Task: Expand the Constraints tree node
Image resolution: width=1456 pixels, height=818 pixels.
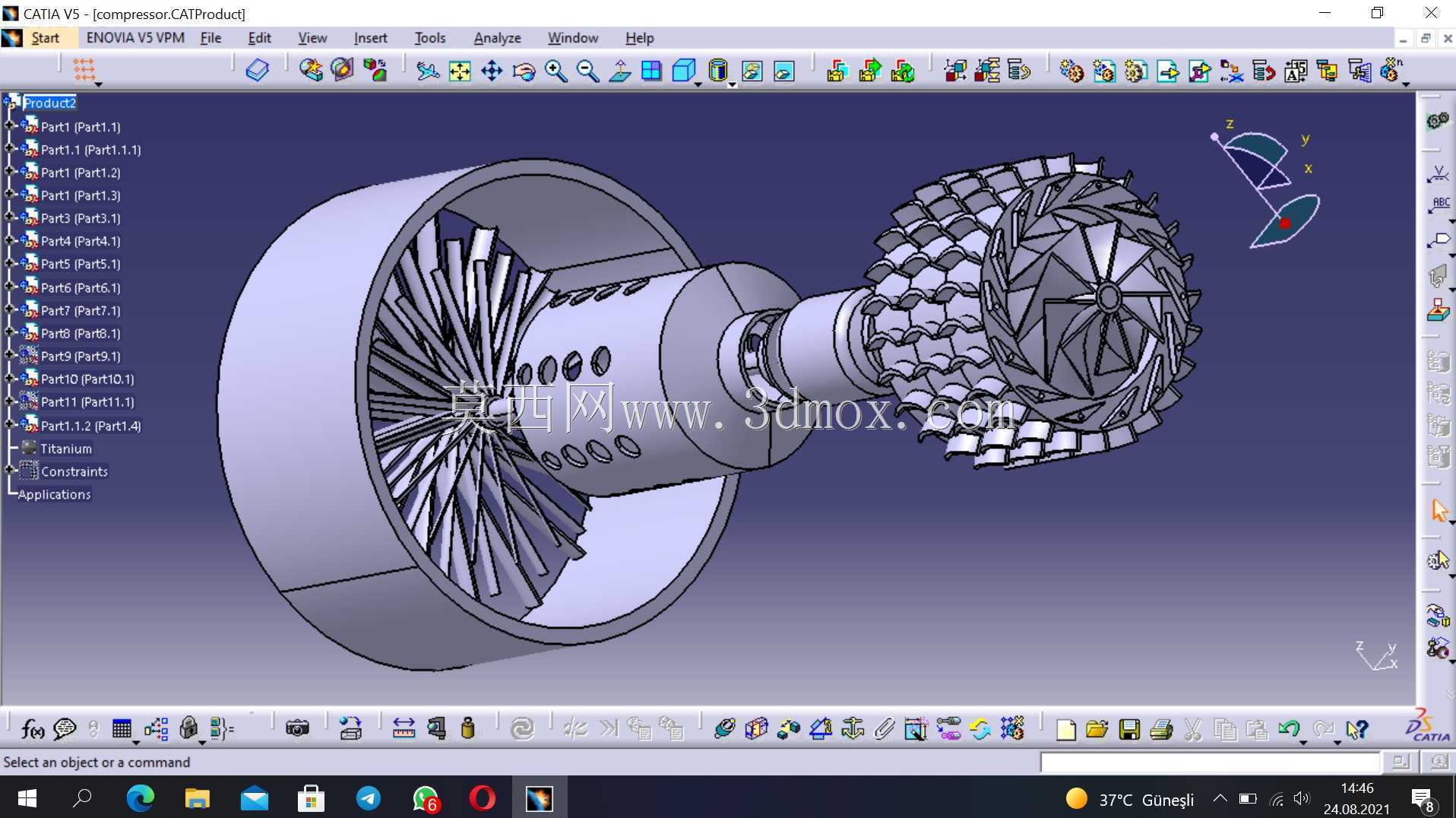Action: point(9,471)
